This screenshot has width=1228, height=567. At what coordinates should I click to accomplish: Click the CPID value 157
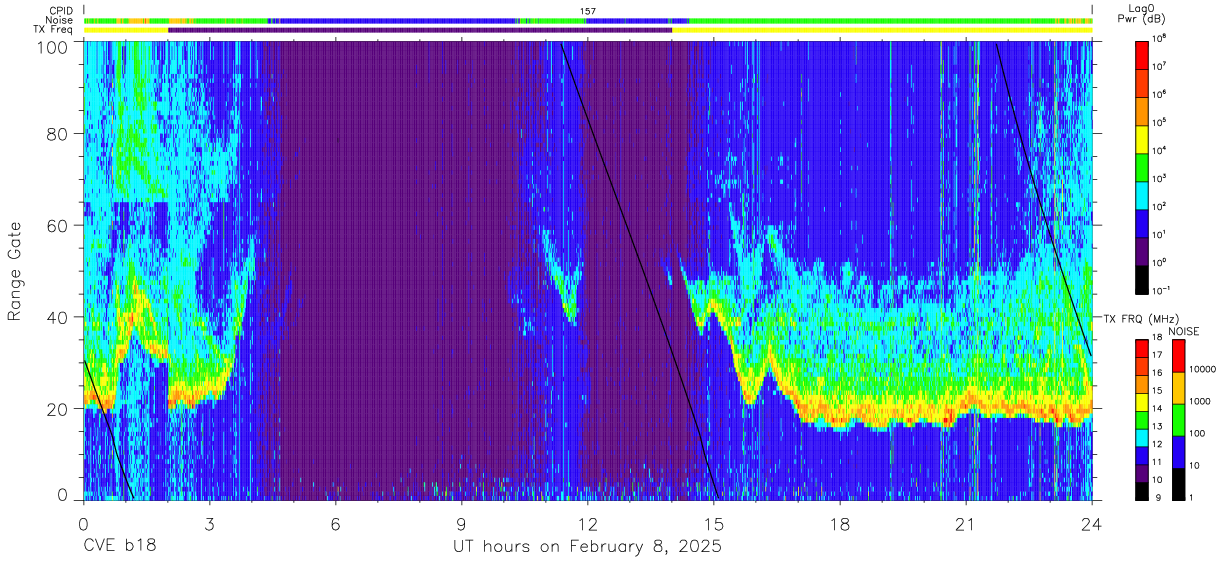pos(588,10)
